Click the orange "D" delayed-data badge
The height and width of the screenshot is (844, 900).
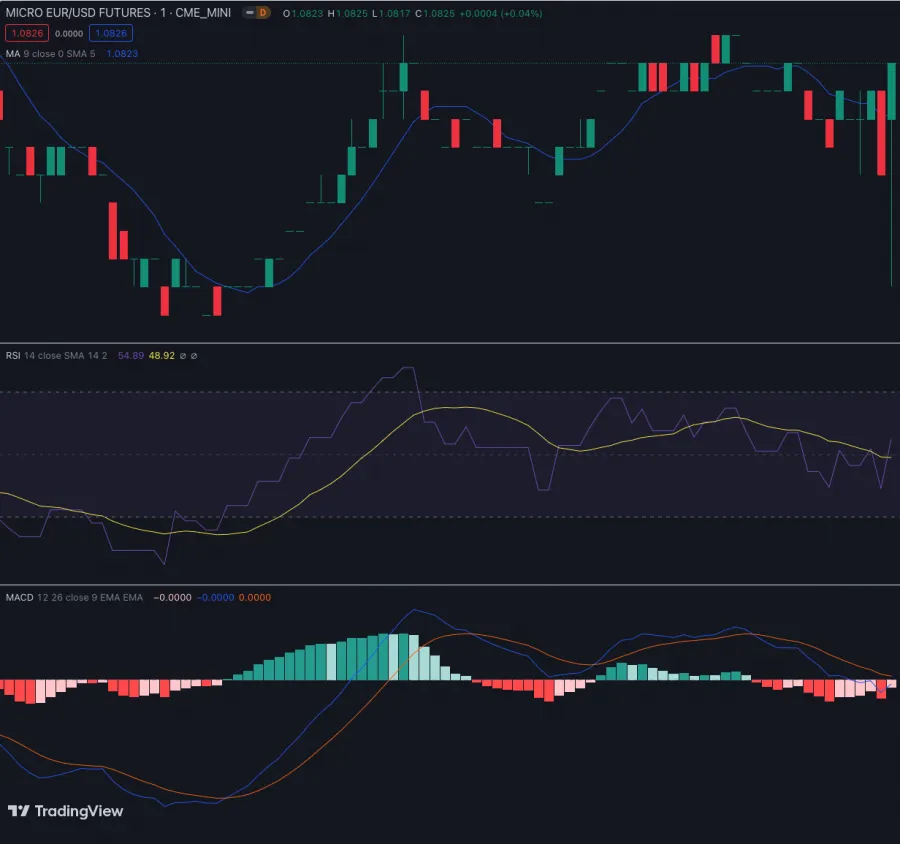(x=261, y=14)
